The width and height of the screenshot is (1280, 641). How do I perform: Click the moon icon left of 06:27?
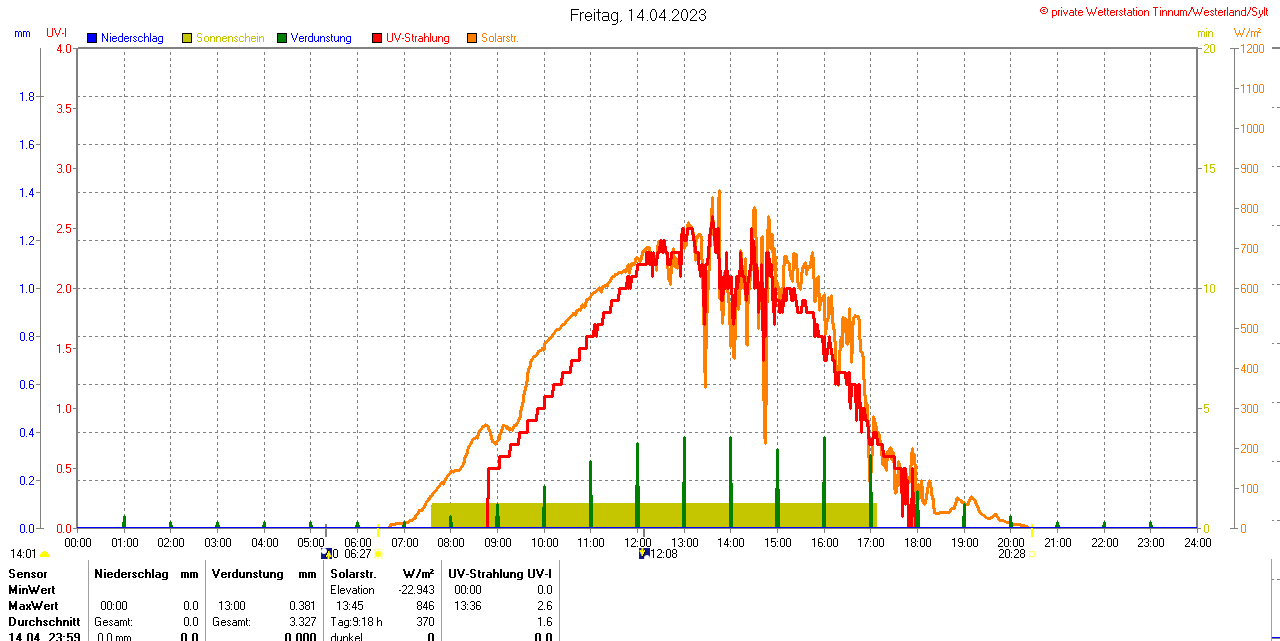tap(326, 553)
